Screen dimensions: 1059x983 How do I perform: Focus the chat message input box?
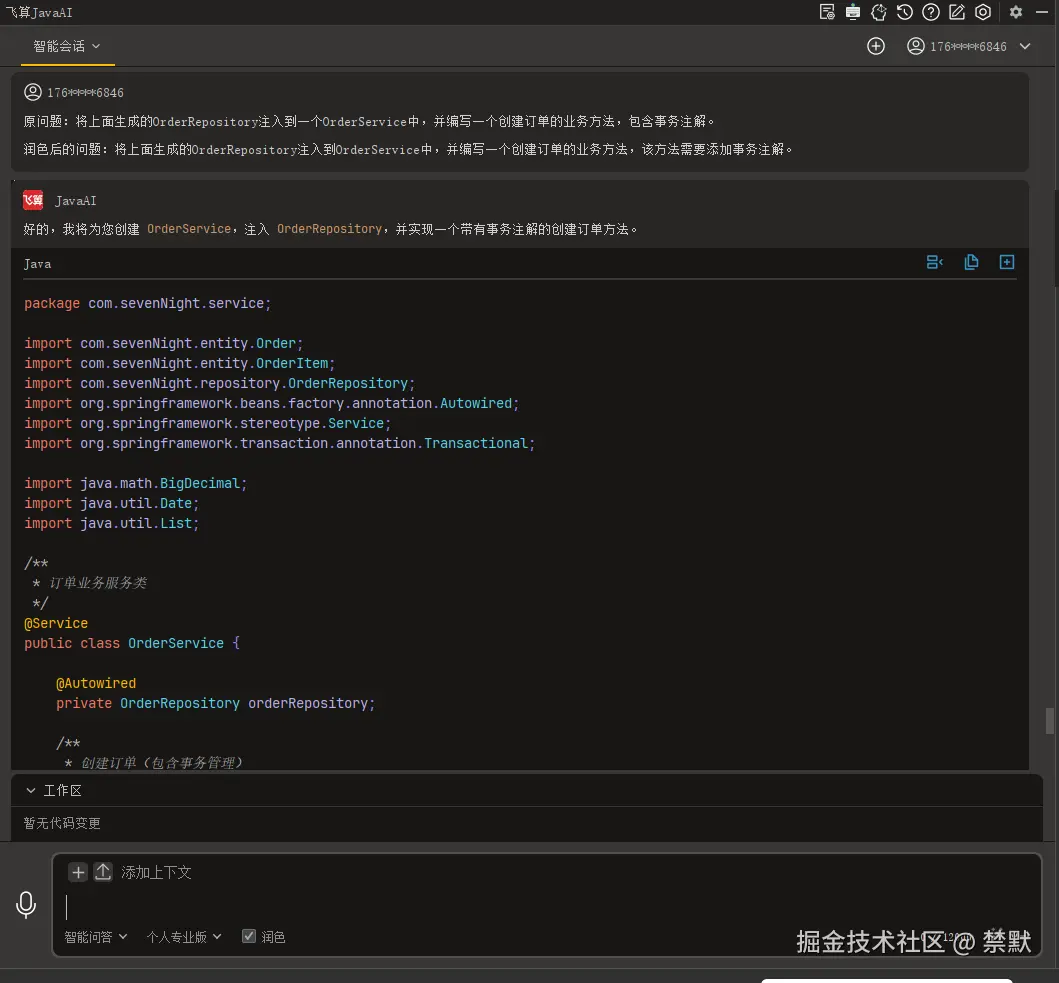[547, 907]
